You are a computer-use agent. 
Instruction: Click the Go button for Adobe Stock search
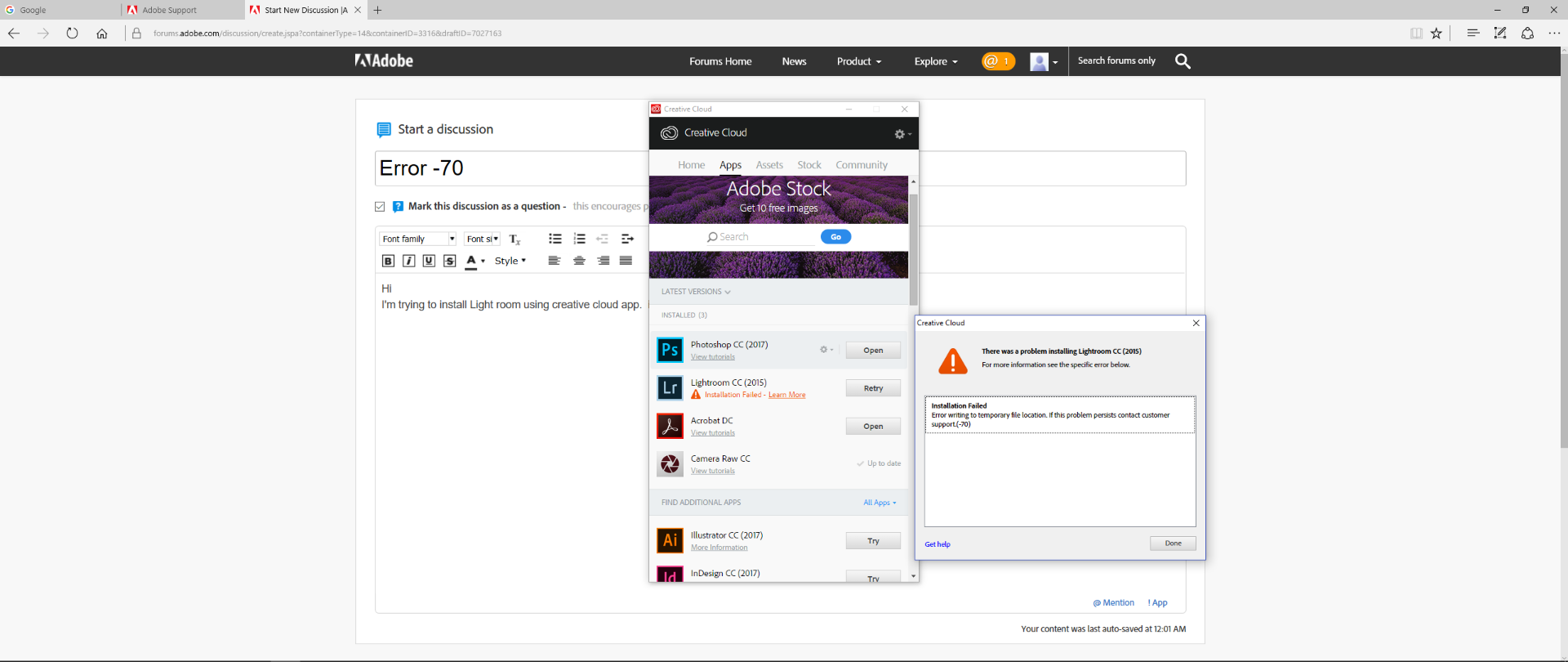(x=835, y=237)
